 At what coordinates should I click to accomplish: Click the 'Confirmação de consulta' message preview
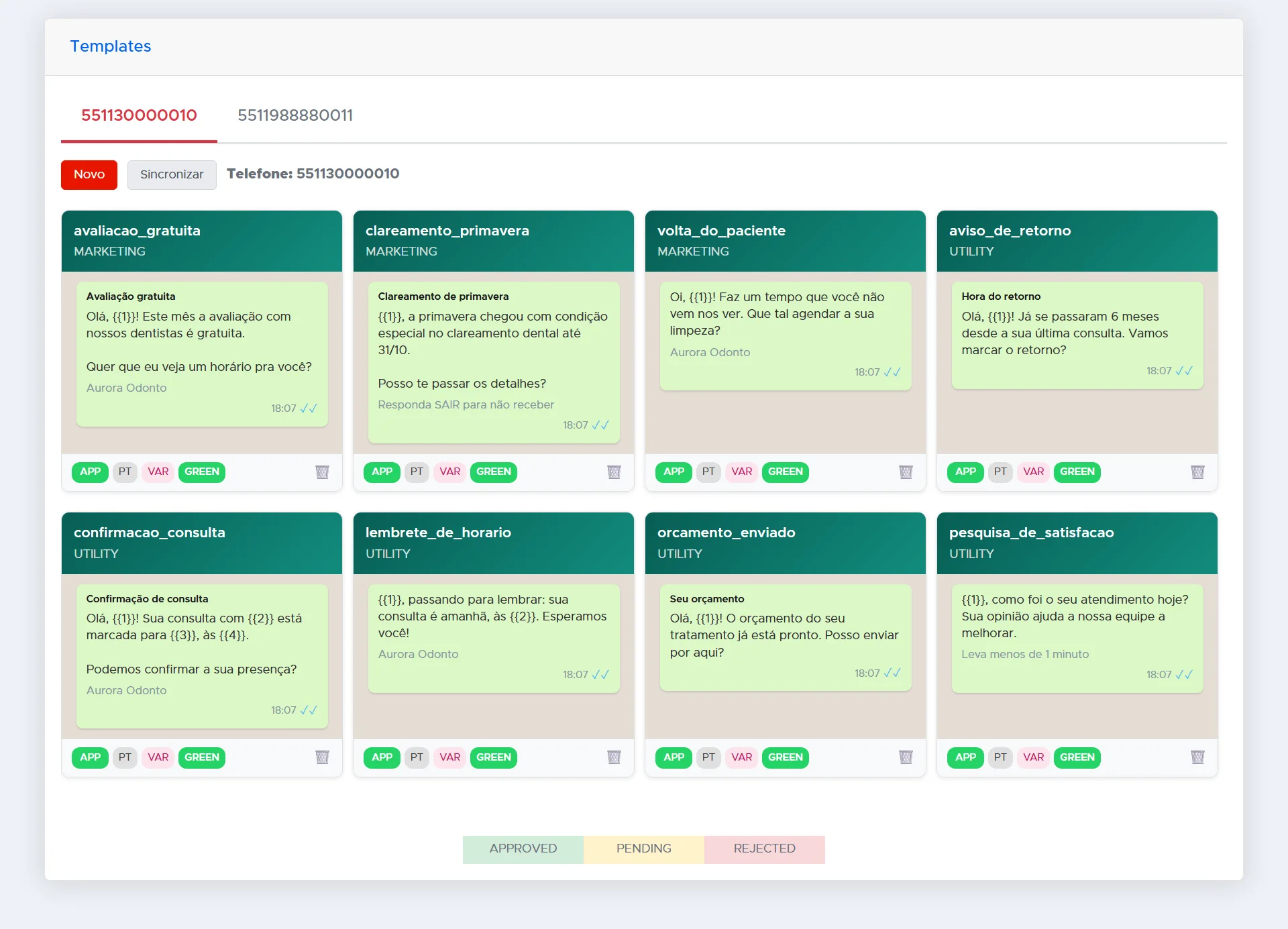(202, 656)
